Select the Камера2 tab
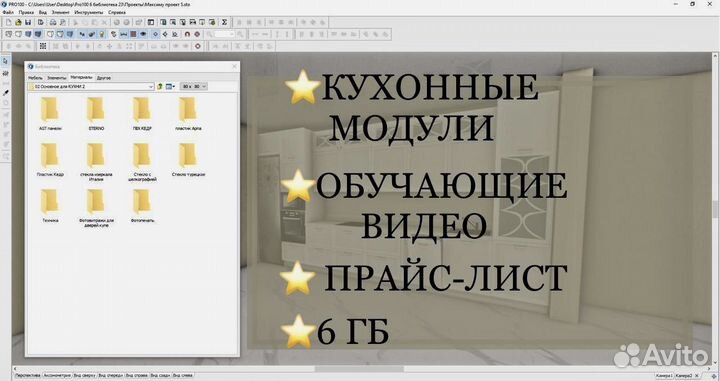The width and height of the screenshot is (720, 381). [684, 375]
